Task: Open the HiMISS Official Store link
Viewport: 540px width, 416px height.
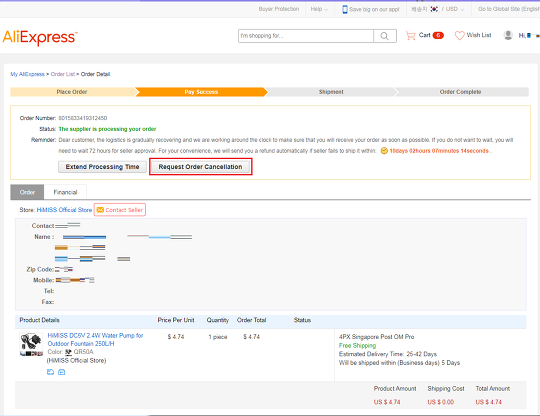Action: (64, 210)
